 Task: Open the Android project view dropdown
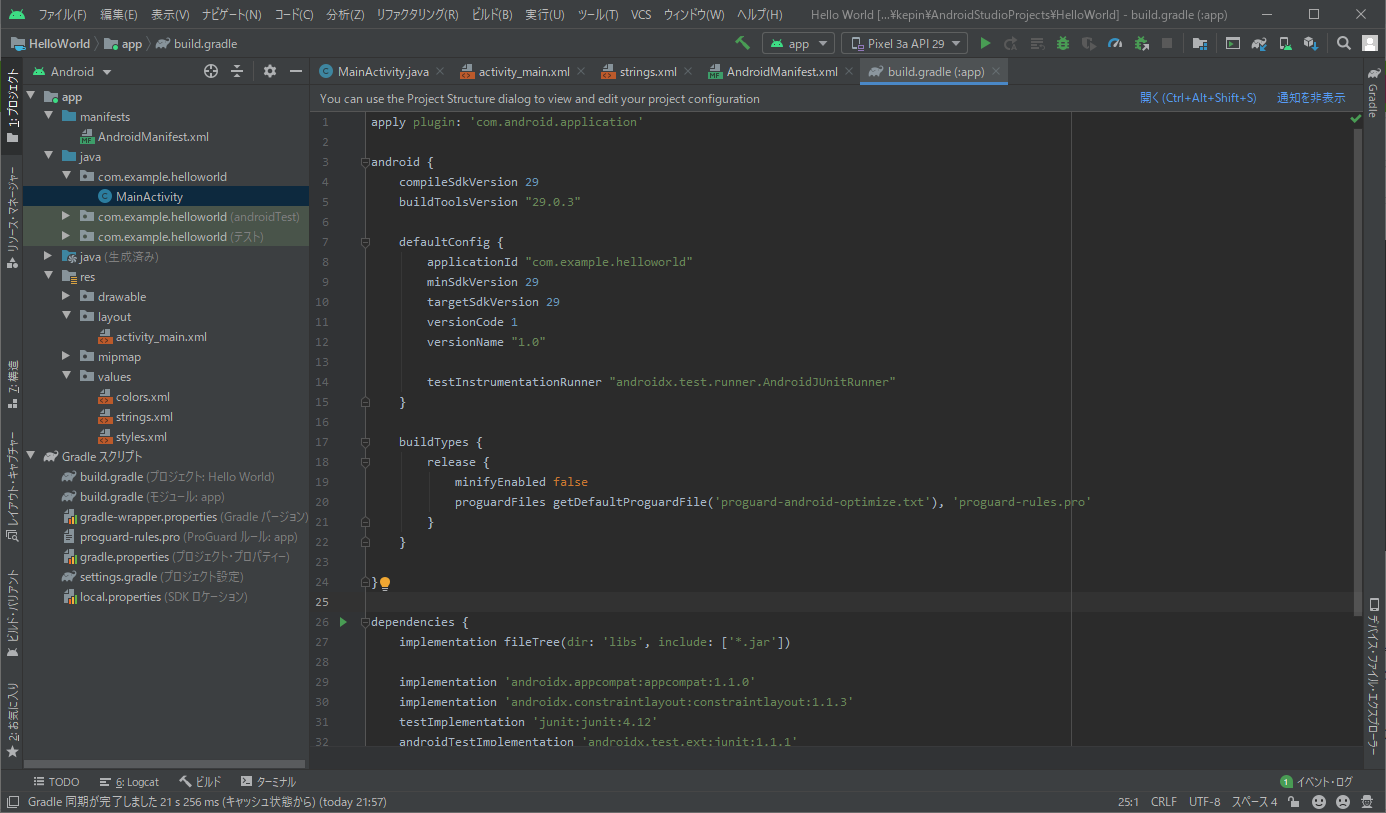click(x=73, y=71)
